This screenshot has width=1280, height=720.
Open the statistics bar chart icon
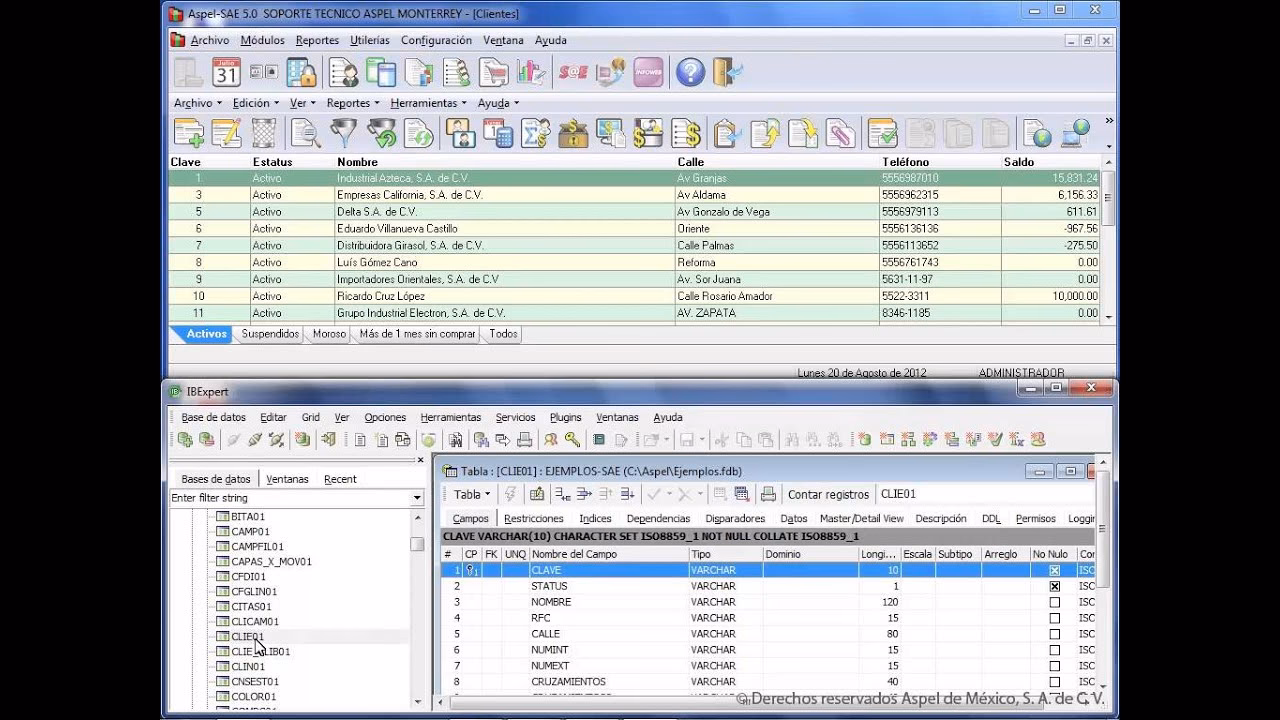coord(530,72)
